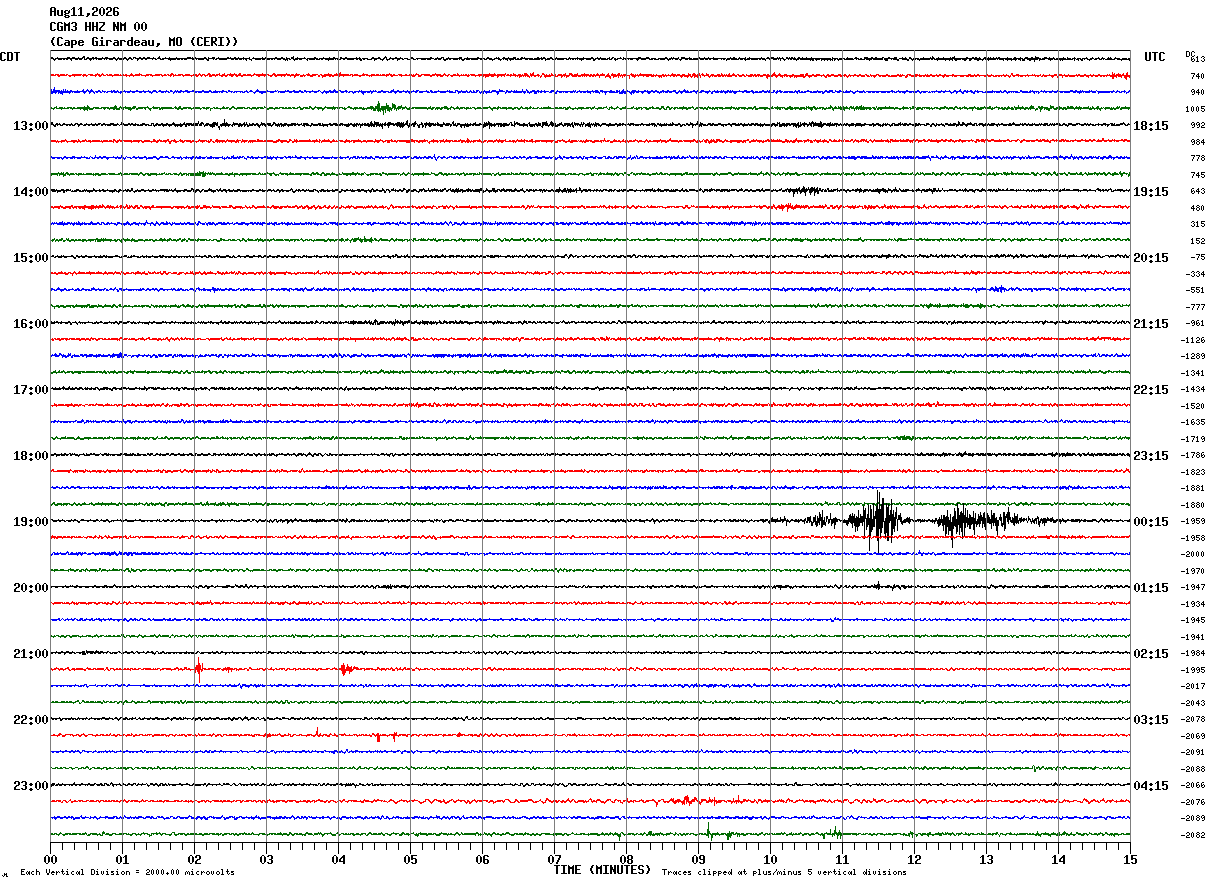1210x886 pixels.
Task: Click the large black seismic burst on the 19:00 trace
Action: [x=879, y=520]
